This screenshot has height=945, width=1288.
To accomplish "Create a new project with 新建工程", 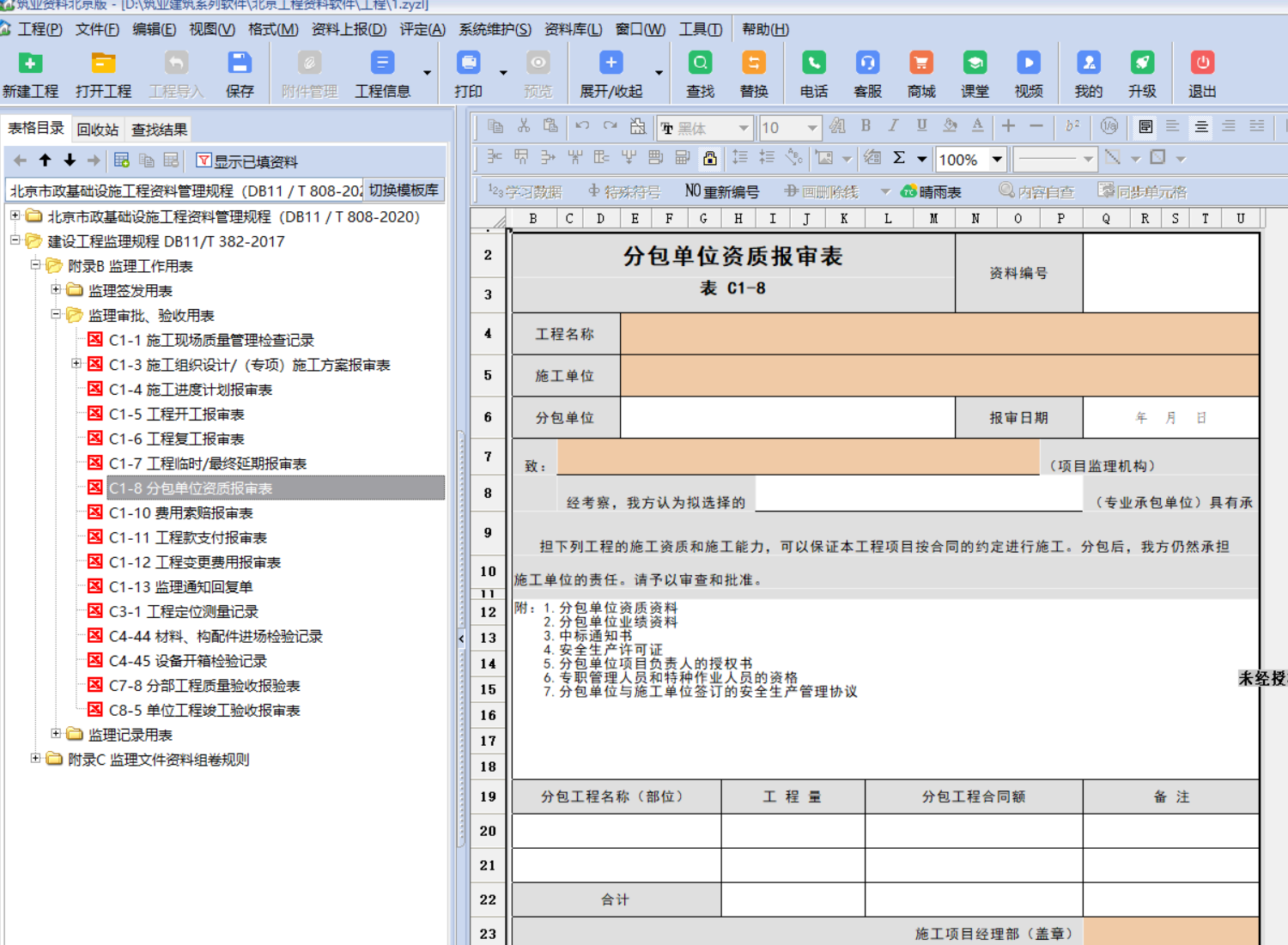I will pyautogui.click(x=30, y=75).
